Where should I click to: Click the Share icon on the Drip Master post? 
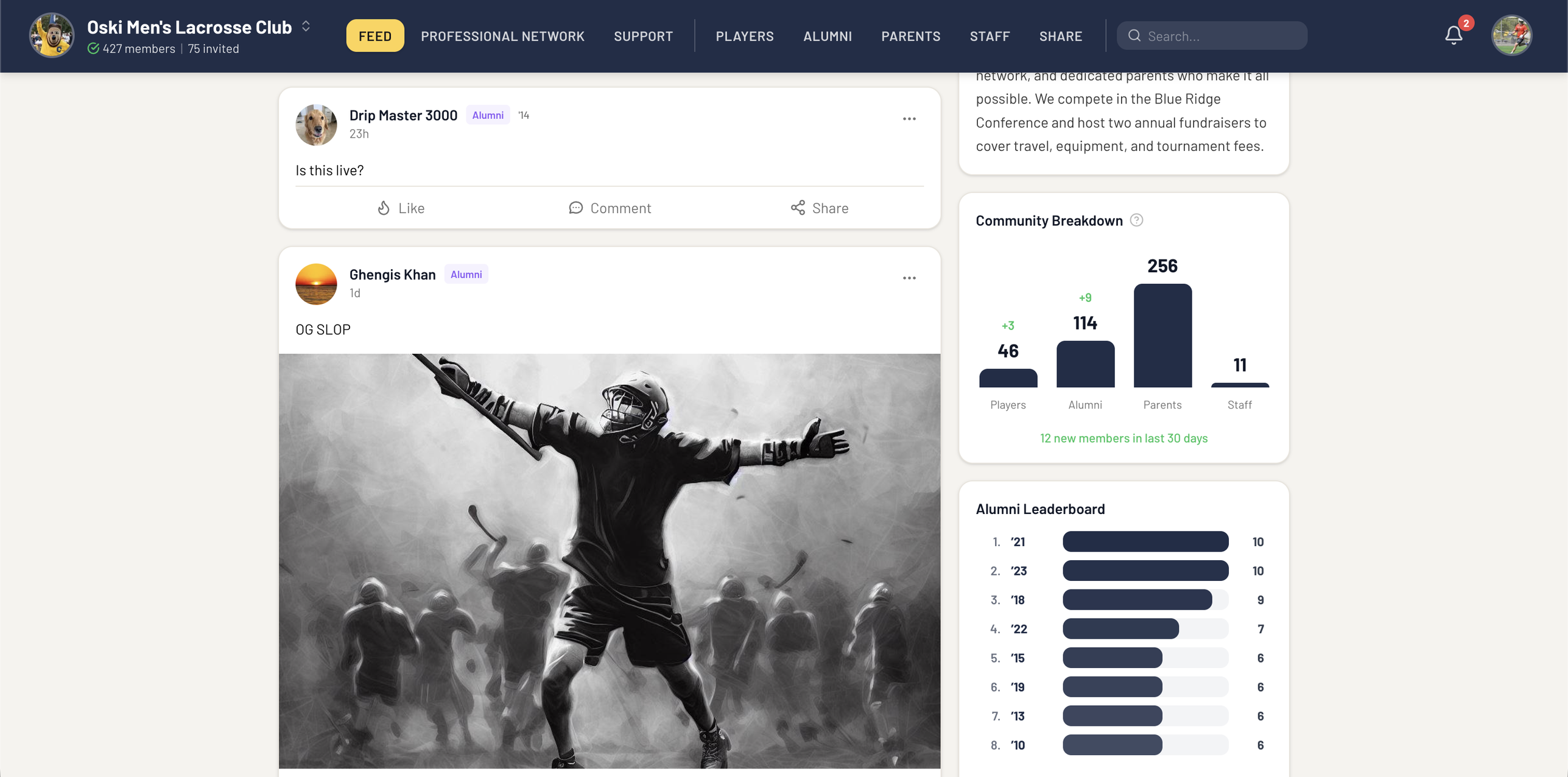798,208
